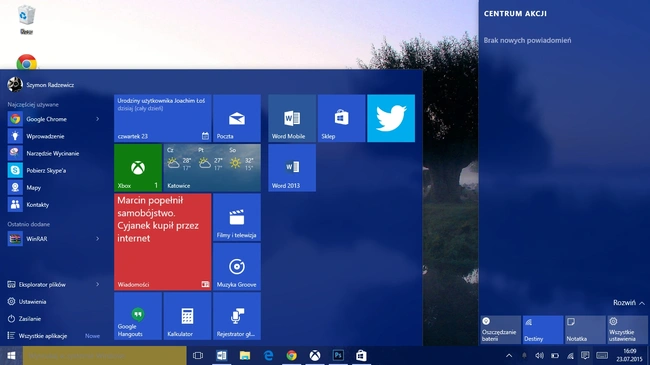Toggle the Destiny network quick action

coord(543,329)
